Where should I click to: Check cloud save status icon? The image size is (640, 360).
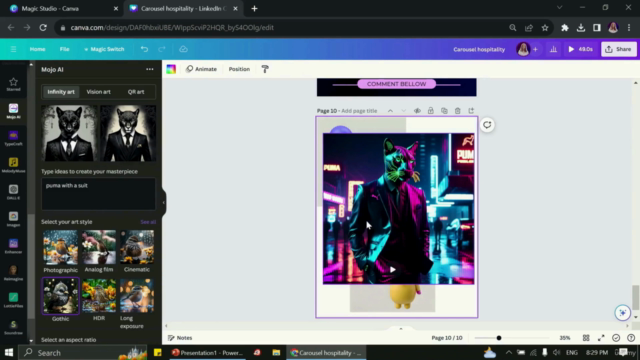[183, 49]
